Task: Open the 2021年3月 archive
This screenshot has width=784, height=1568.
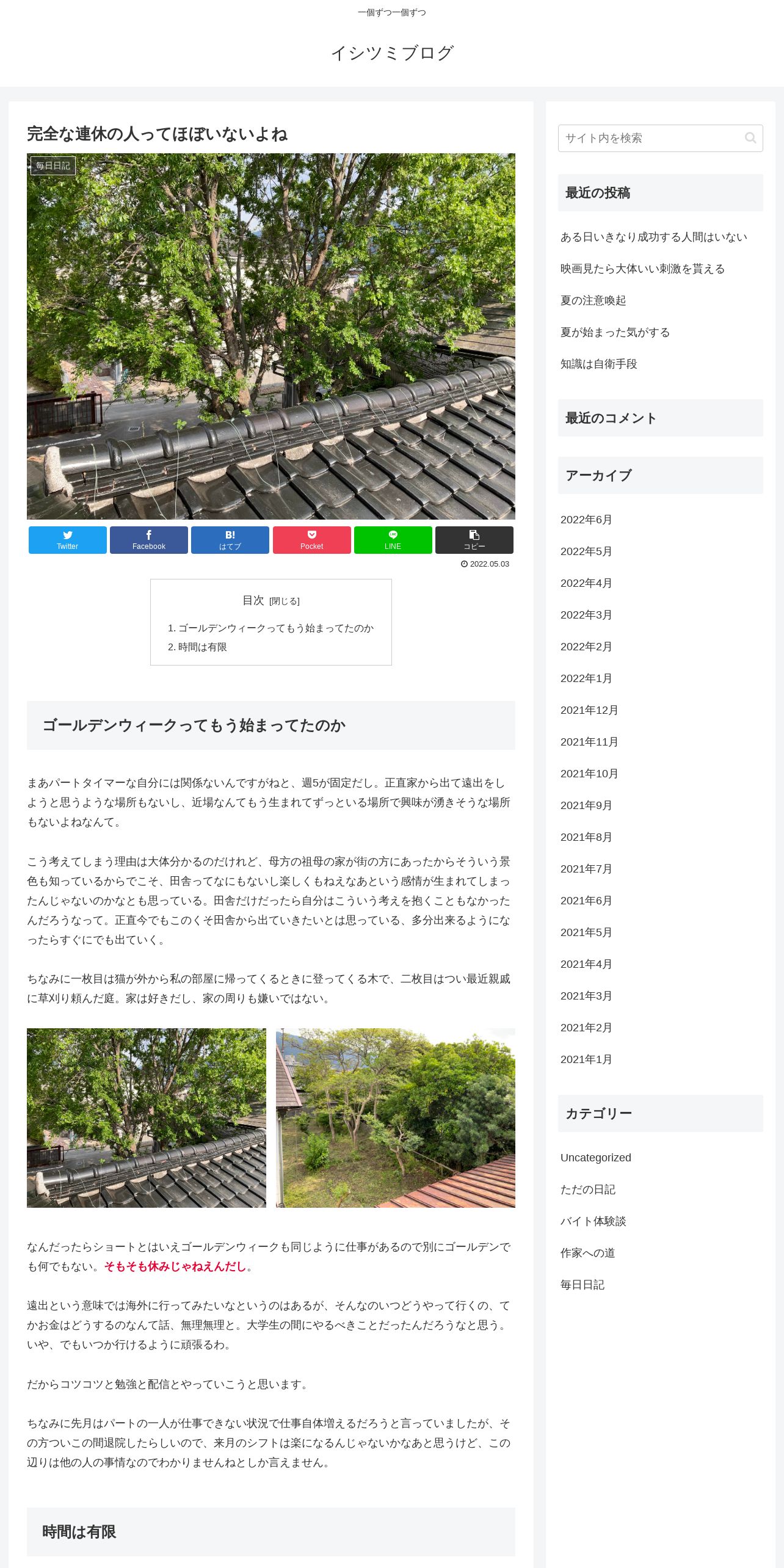Action: pyautogui.click(x=586, y=996)
